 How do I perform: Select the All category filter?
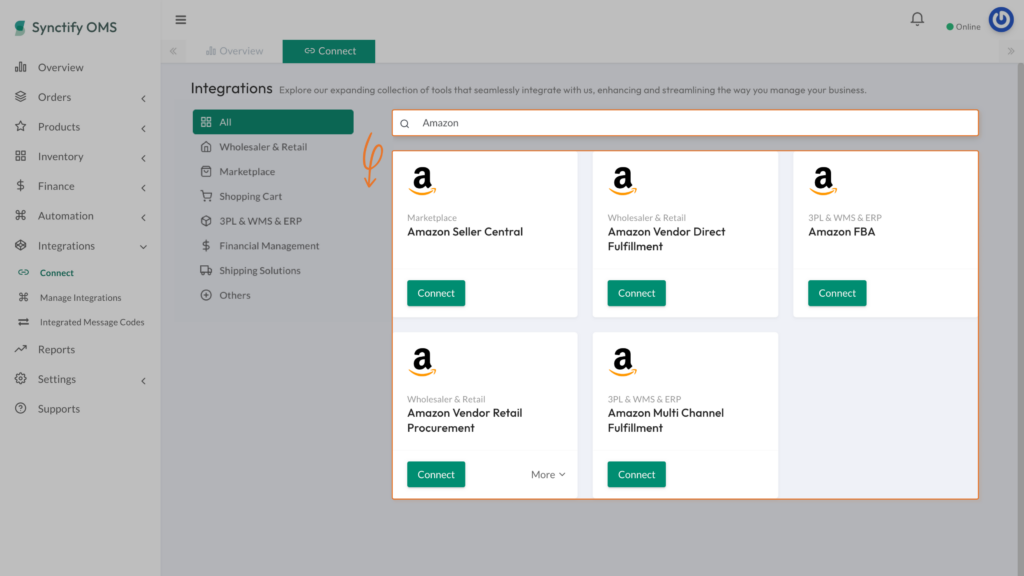(273, 122)
